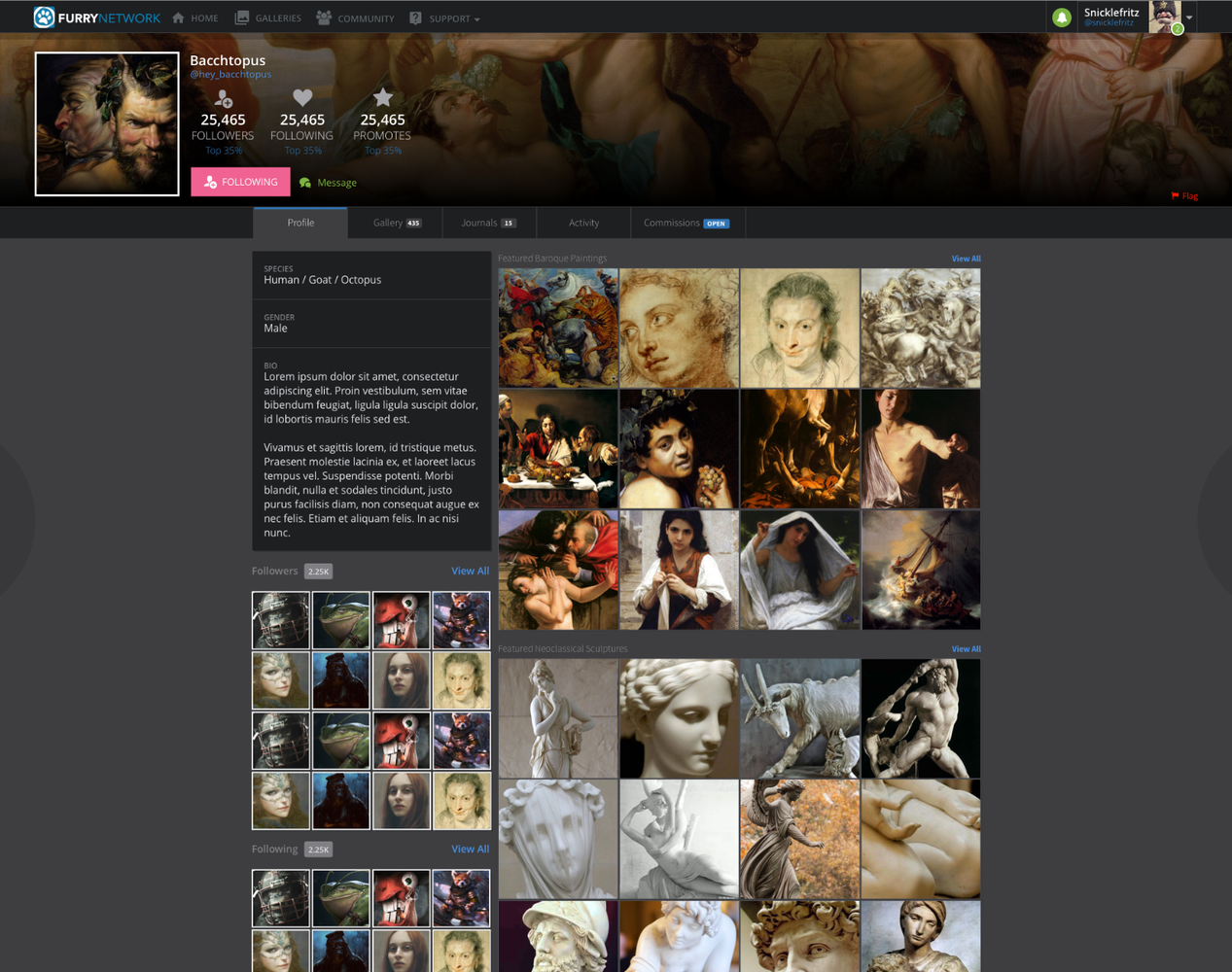Open the veiled marble face sculpture
The image size is (1232, 972).
(x=558, y=839)
